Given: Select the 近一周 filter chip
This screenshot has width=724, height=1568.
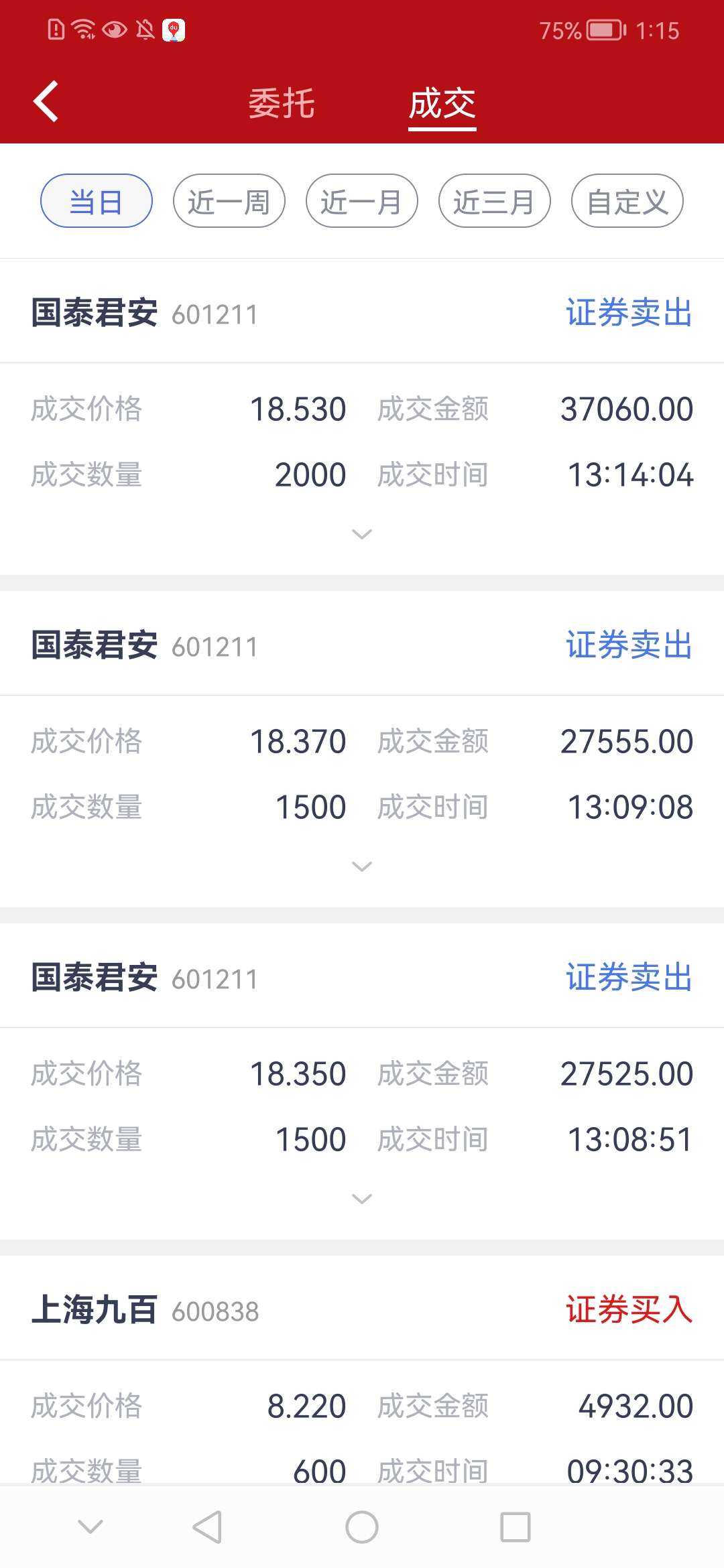Looking at the screenshot, I should pos(229,201).
